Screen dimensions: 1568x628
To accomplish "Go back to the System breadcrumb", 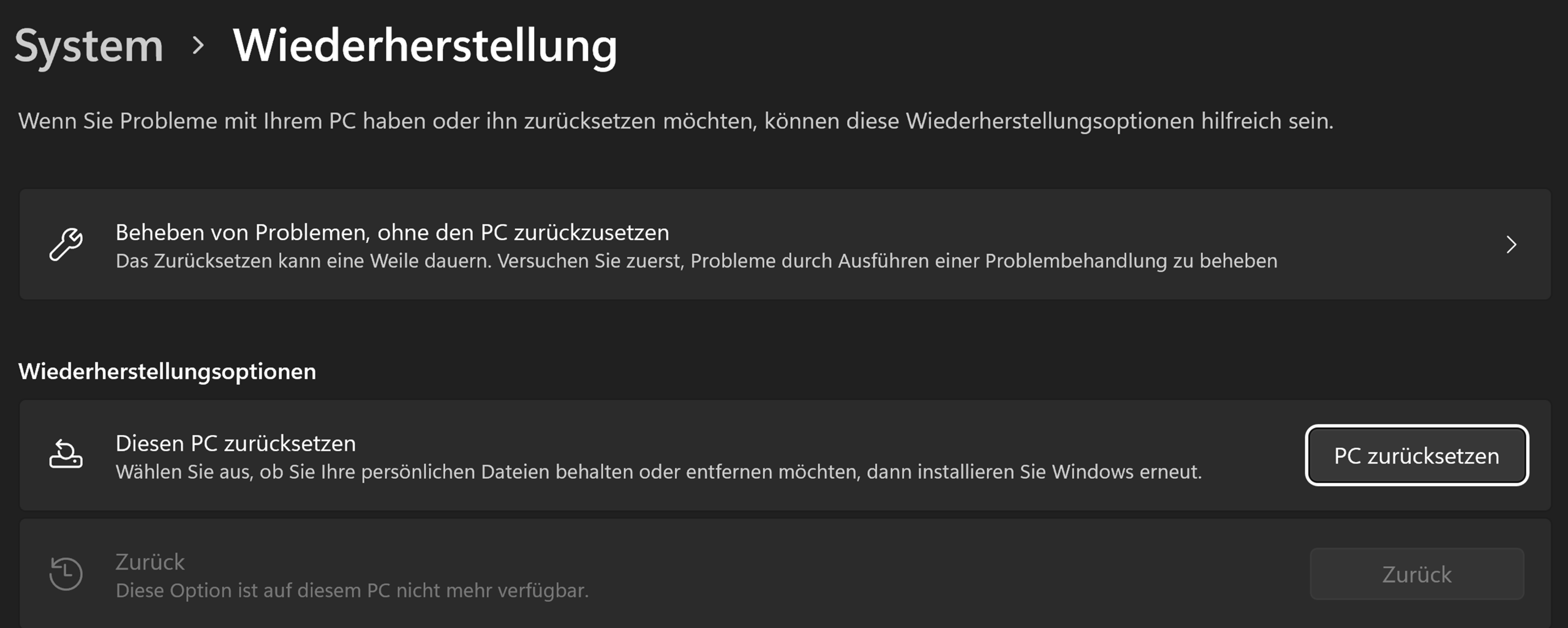I will point(89,47).
